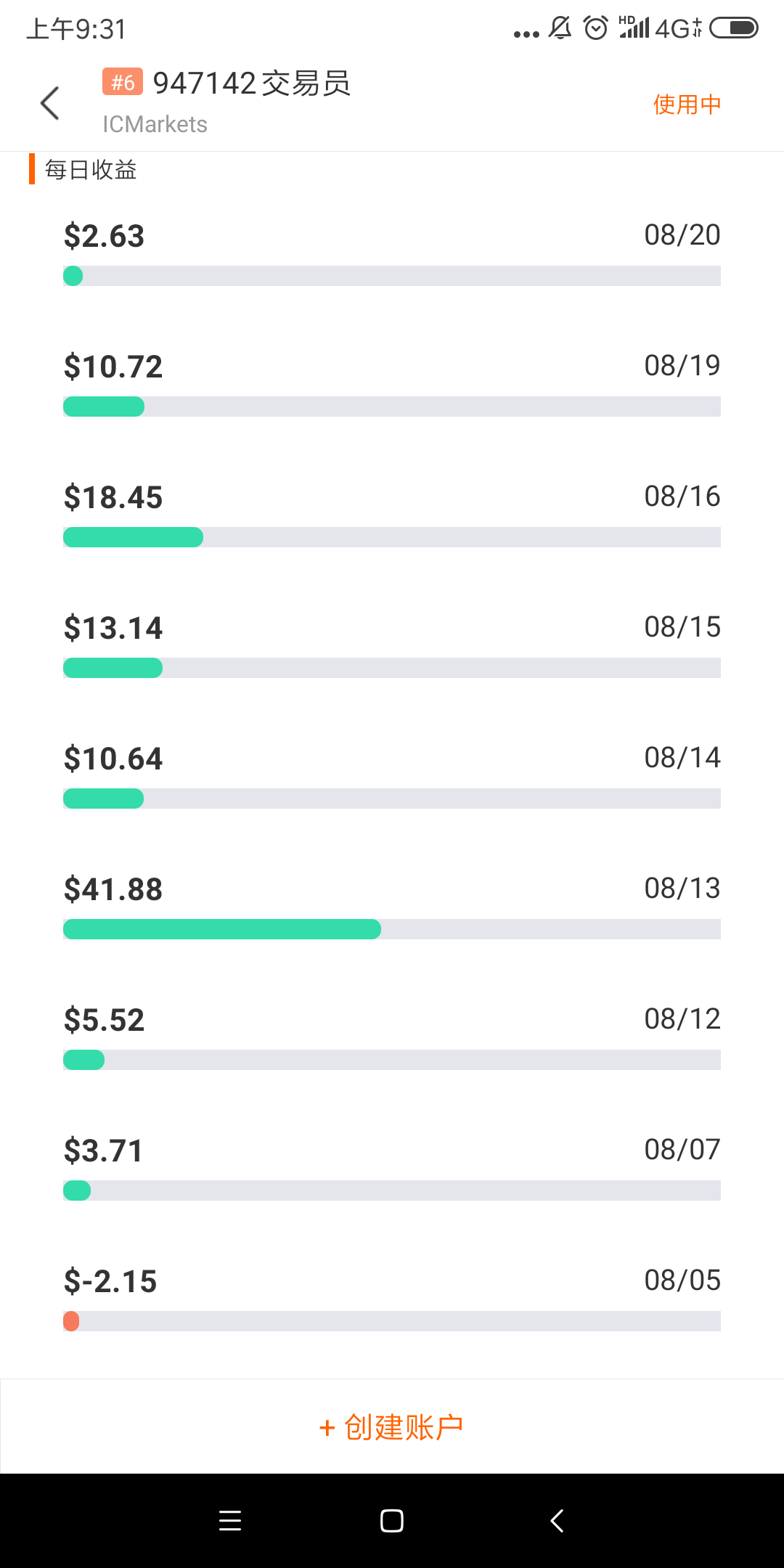Viewport: 784px width, 1568px height.
Task: Select the $2.63 daily profit amount
Action: [x=105, y=236]
